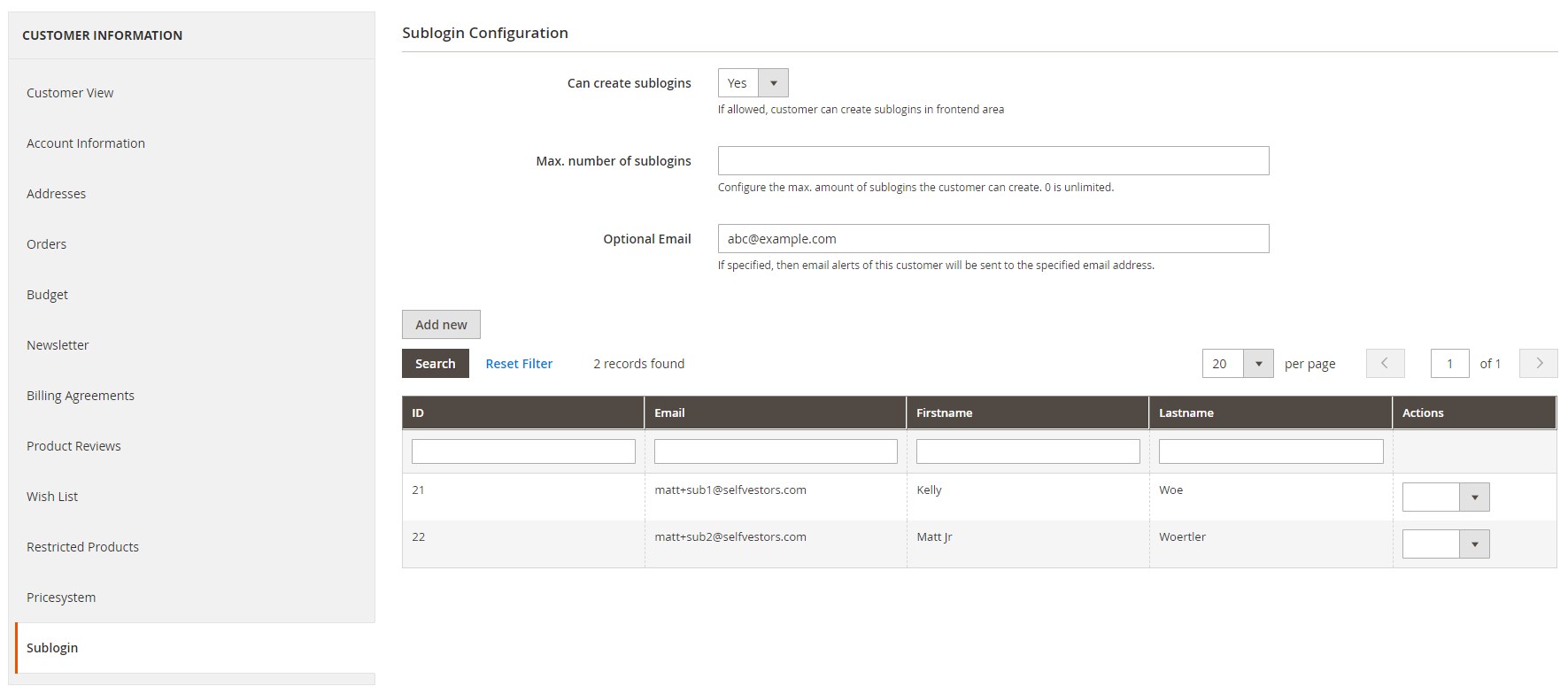
Task: Click the Search button
Action: coord(436,364)
